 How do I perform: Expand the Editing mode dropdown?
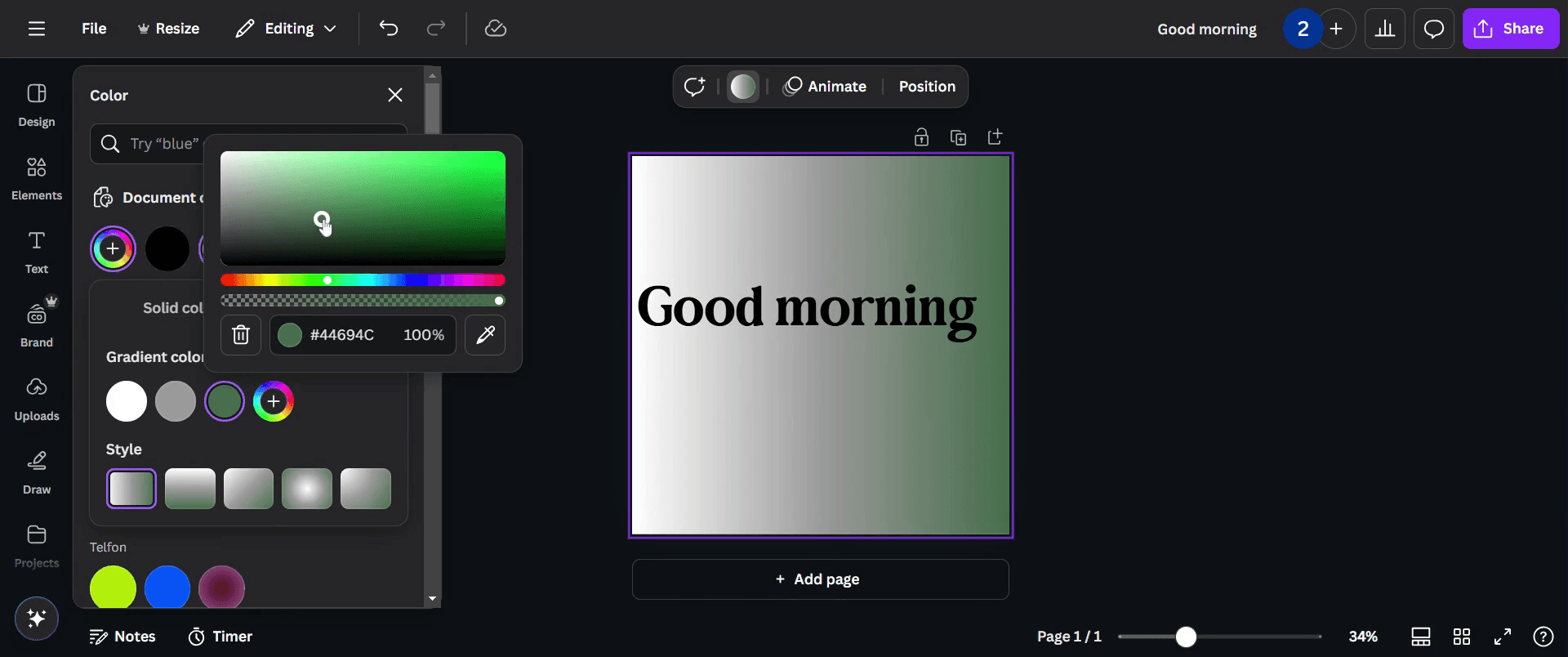(286, 29)
